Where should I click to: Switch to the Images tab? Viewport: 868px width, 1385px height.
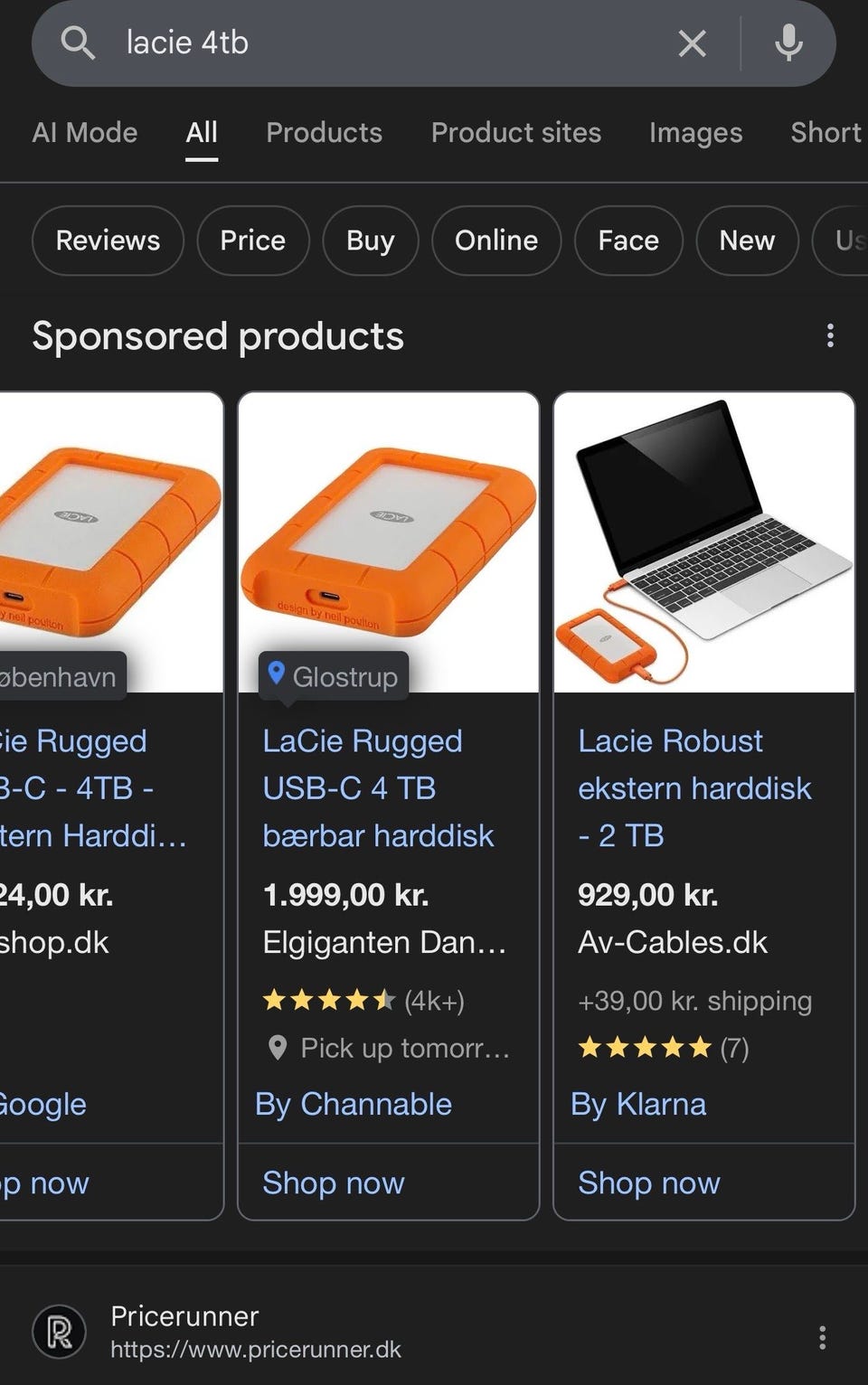click(x=695, y=133)
